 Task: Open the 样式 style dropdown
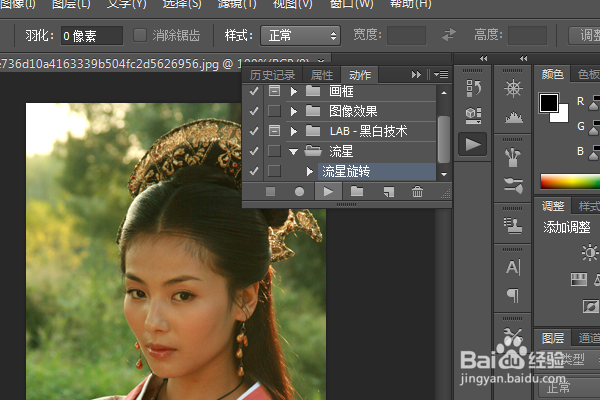click(x=300, y=36)
